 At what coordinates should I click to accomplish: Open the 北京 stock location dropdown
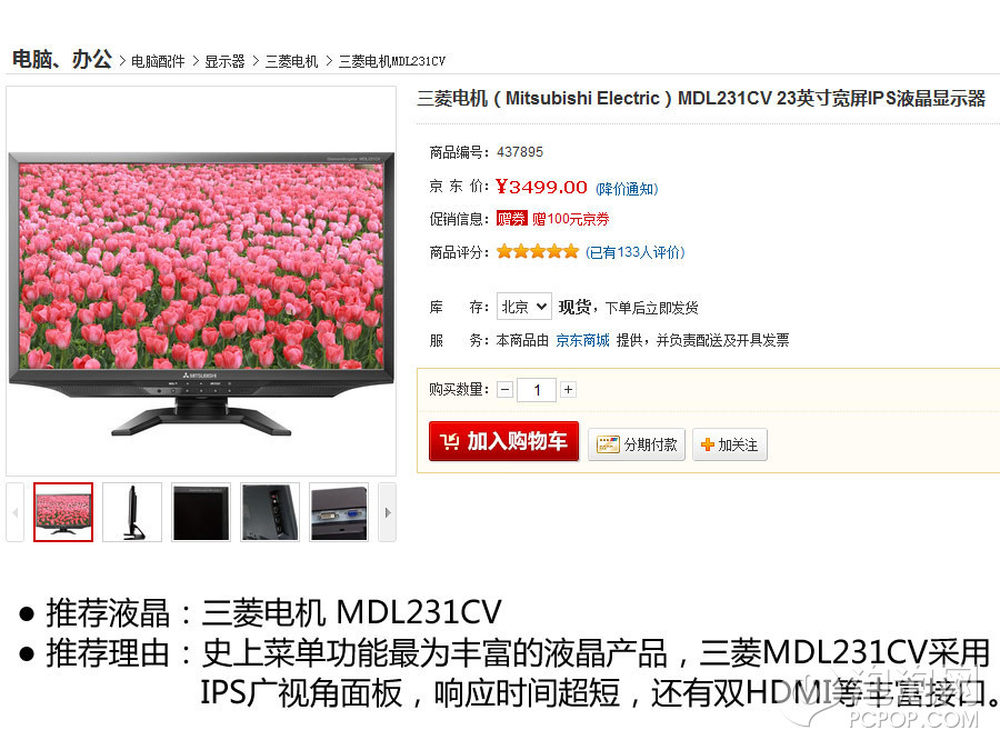pos(524,307)
